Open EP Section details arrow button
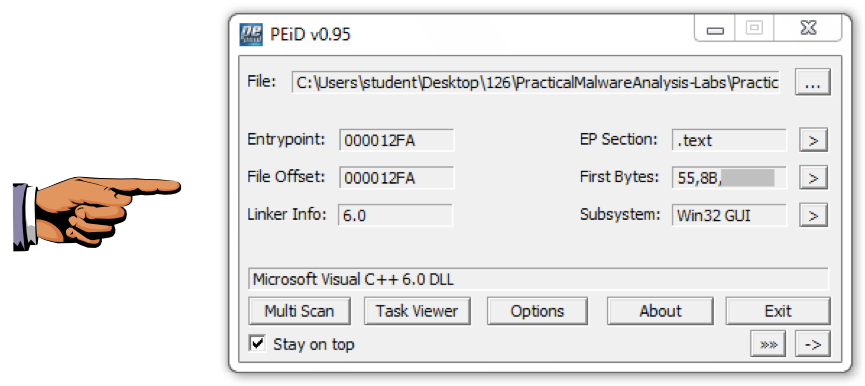This screenshot has width=865, height=386. pyautogui.click(x=813, y=141)
